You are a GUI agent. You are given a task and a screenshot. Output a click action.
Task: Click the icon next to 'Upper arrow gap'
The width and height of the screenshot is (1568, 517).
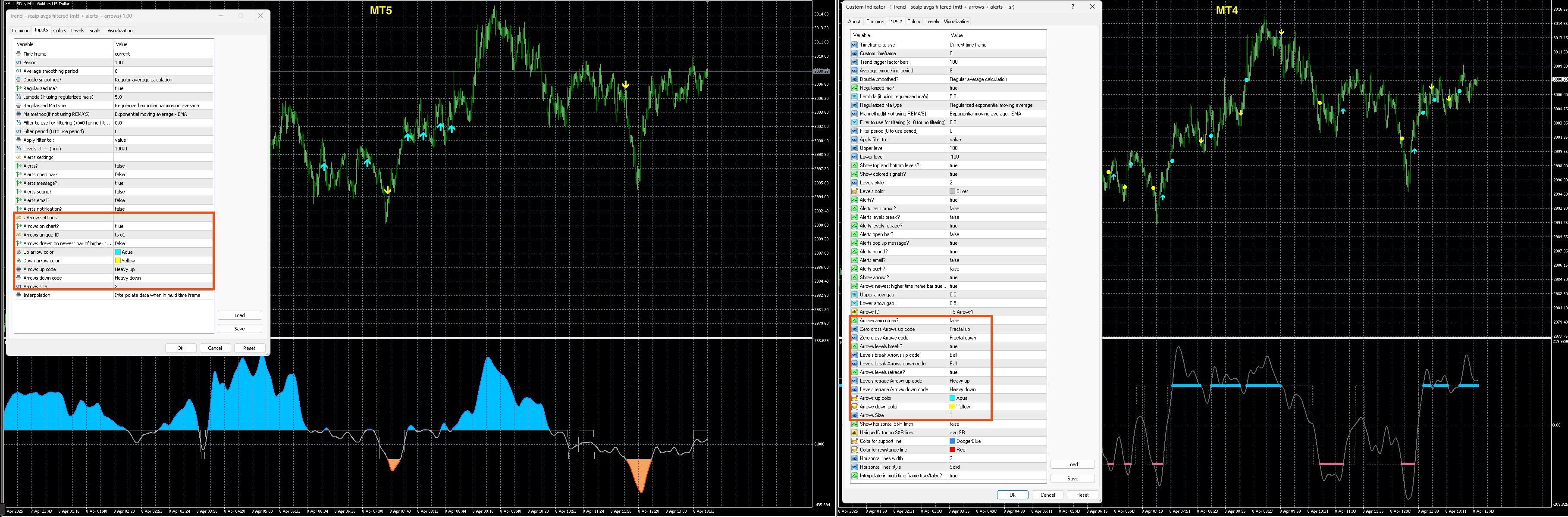[855, 294]
